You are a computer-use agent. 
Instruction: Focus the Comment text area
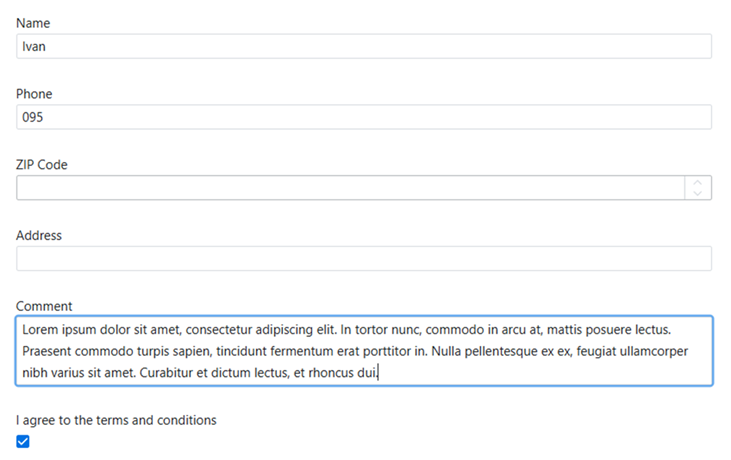click(364, 351)
